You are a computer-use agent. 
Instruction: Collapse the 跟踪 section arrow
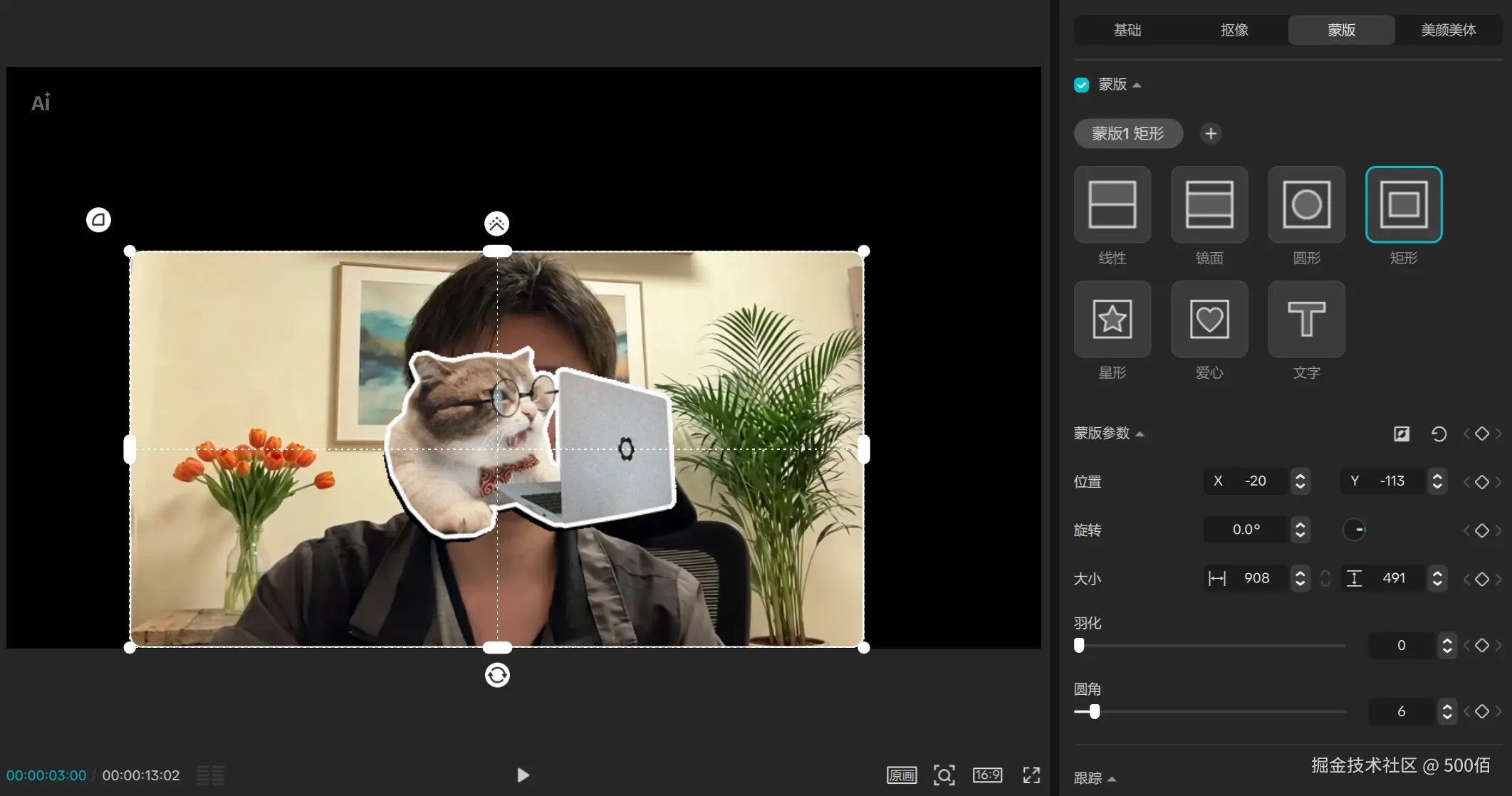point(1112,779)
